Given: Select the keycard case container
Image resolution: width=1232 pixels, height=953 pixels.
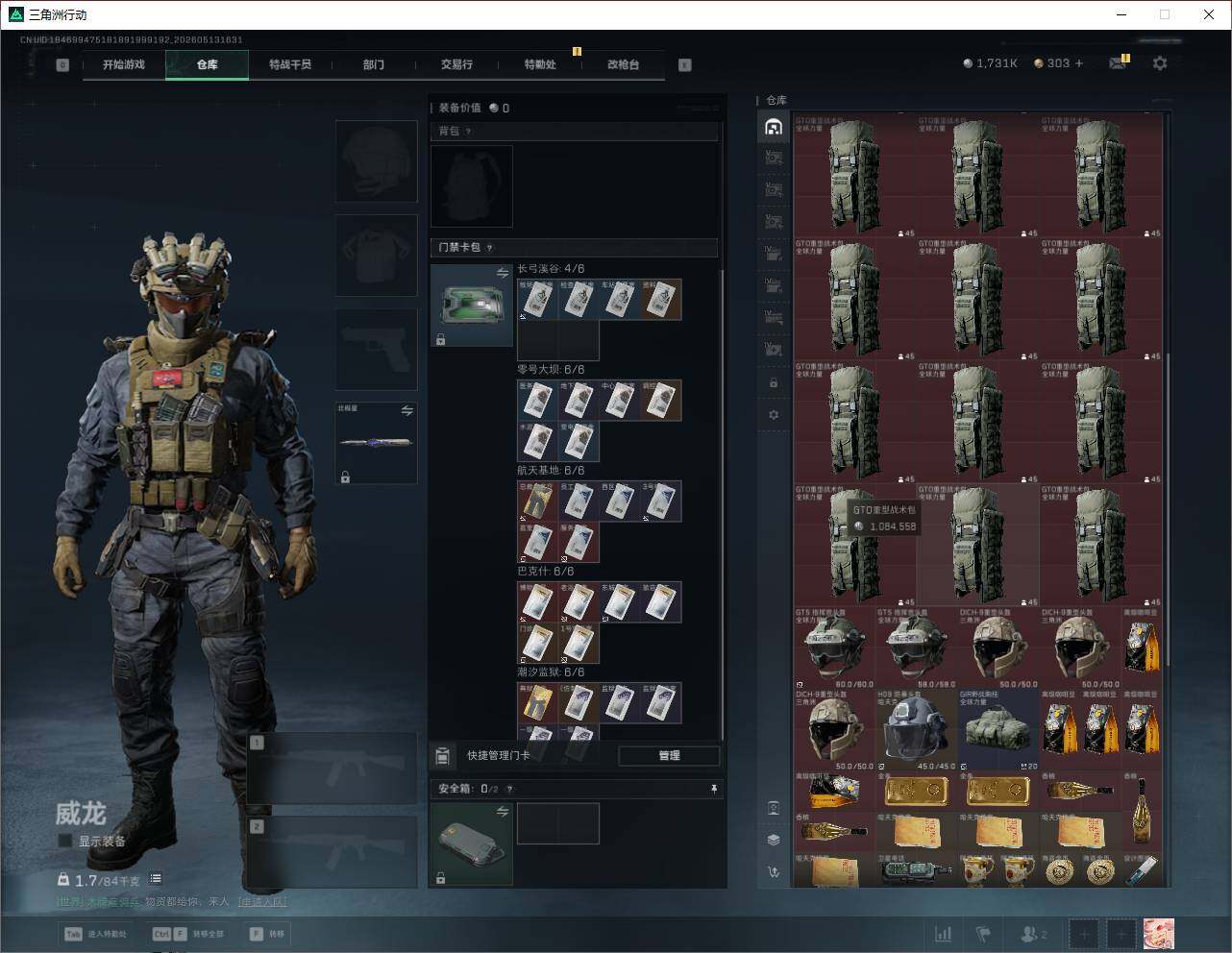Looking at the screenshot, I should 472,305.
